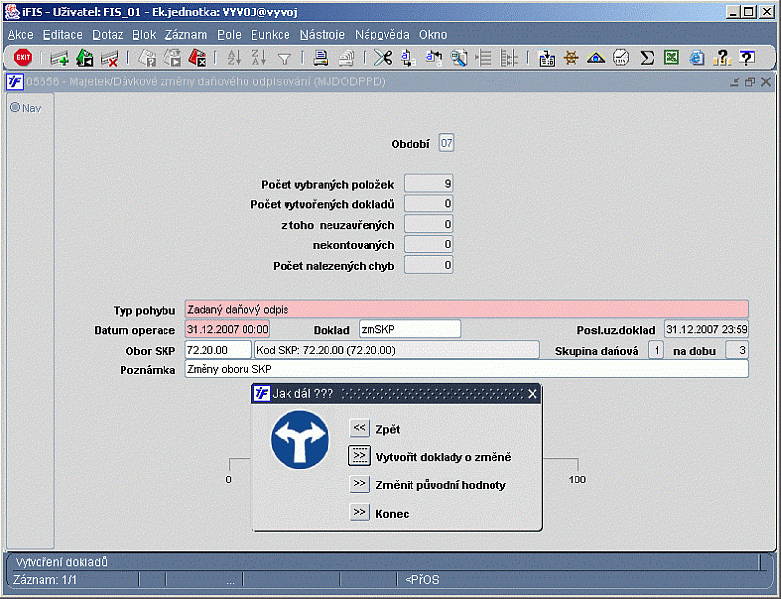Click the question mark with people help icon
The image size is (781, 599).
[722, 58]
